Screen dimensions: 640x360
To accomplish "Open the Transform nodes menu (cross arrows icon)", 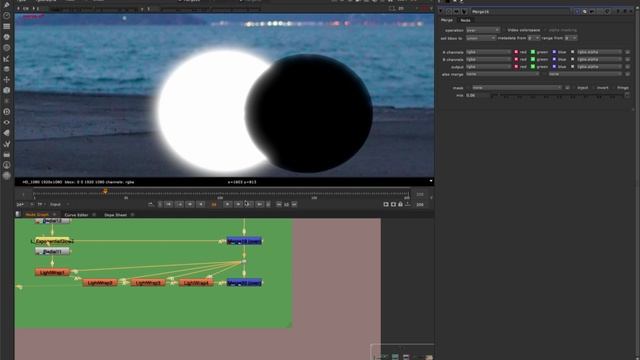I will (7, 80).
